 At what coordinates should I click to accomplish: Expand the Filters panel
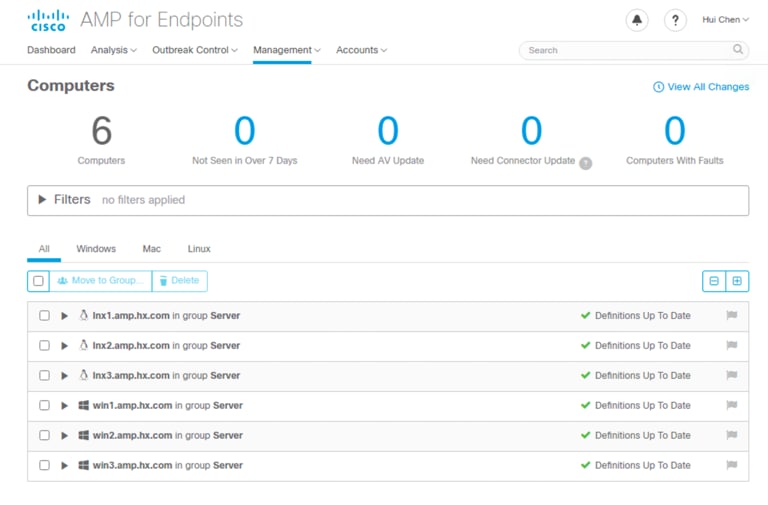42,199
